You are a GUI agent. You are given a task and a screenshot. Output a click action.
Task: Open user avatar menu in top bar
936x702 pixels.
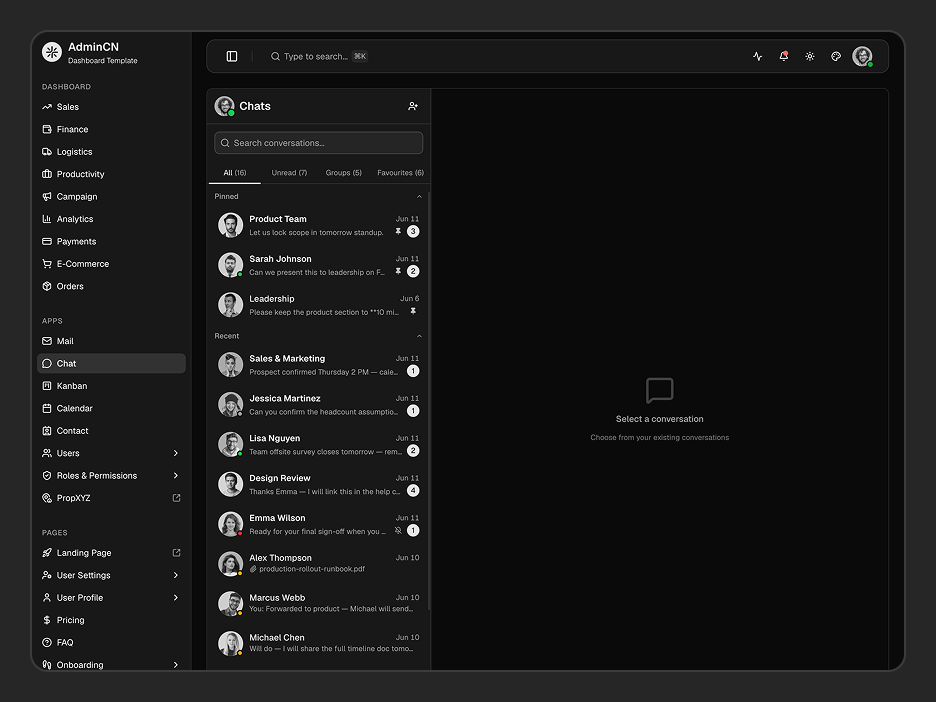point(862,56)
